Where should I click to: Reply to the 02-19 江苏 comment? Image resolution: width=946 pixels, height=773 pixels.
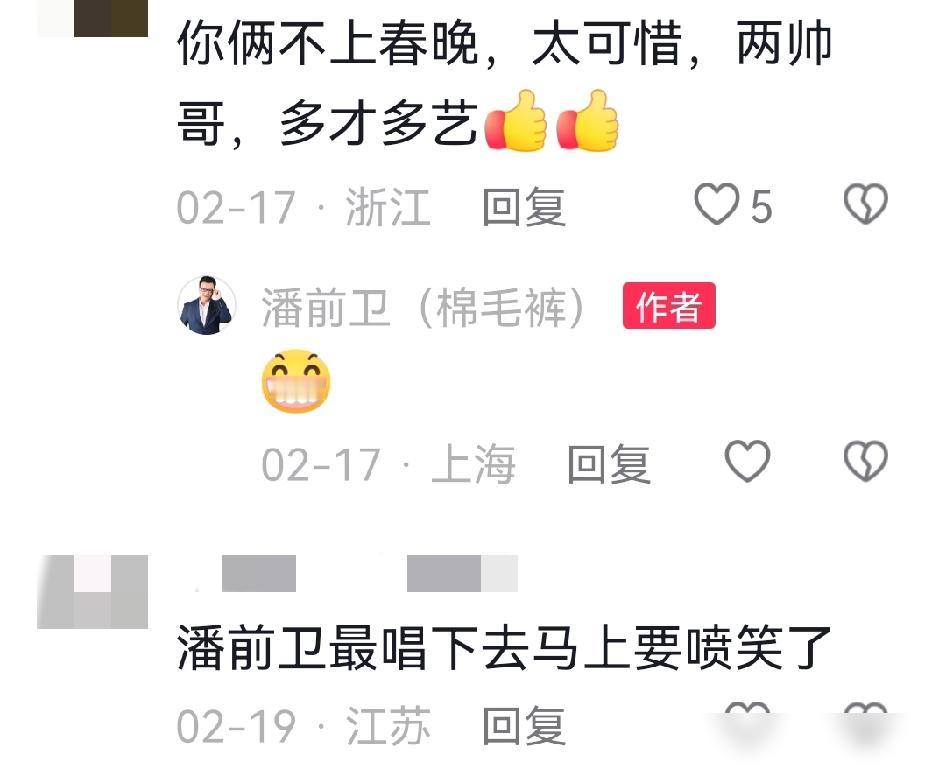[524, 726]
